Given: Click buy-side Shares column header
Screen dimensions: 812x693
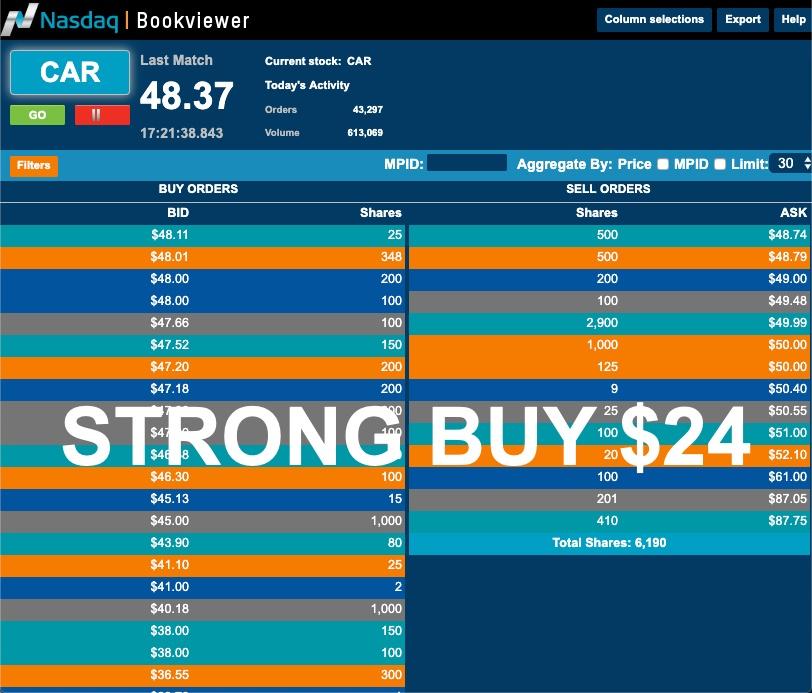Looking at the screenshot, I should (381, 213).
